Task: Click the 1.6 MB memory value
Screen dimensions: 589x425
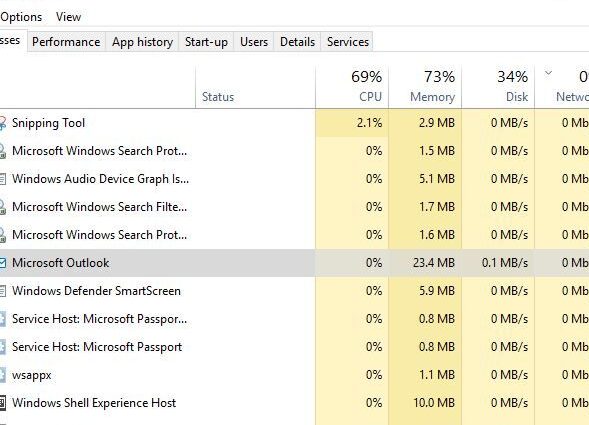Action: pyautogui.click(x=437, y=235)
